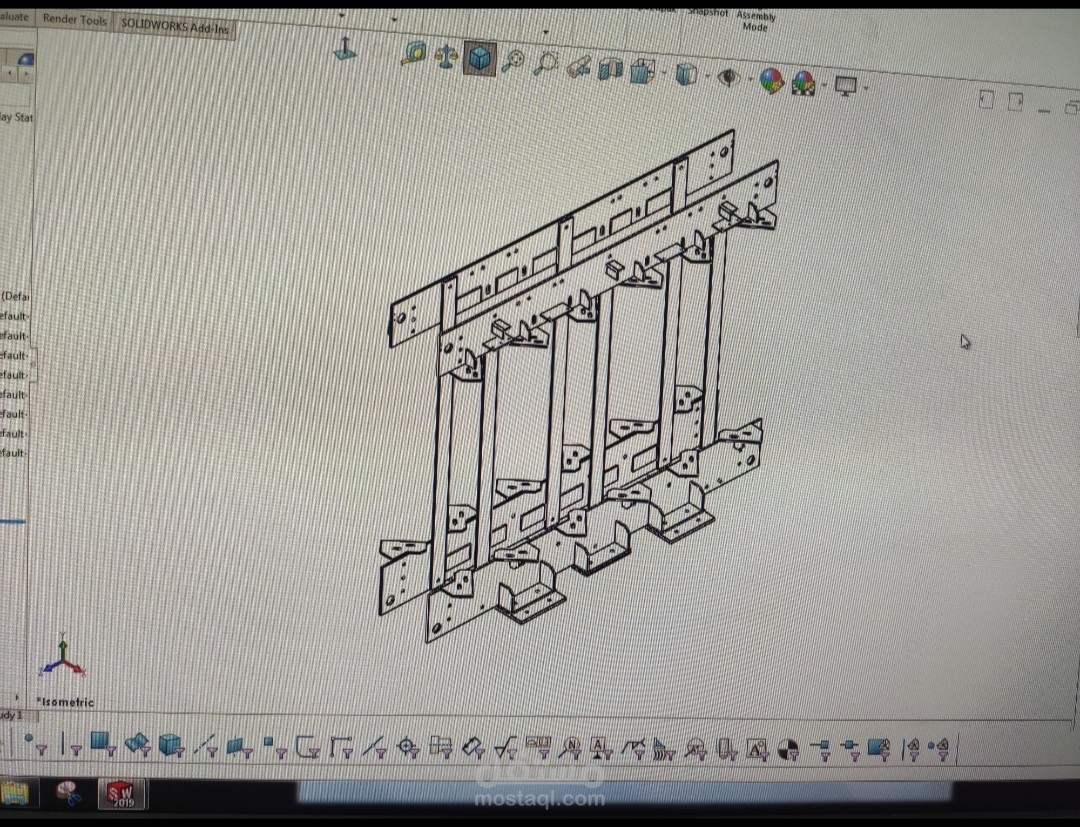The width and height of the screenshot is (1080, 827).
Task: Toggle the Filter Faces selection filter
Action: point(103,744)
